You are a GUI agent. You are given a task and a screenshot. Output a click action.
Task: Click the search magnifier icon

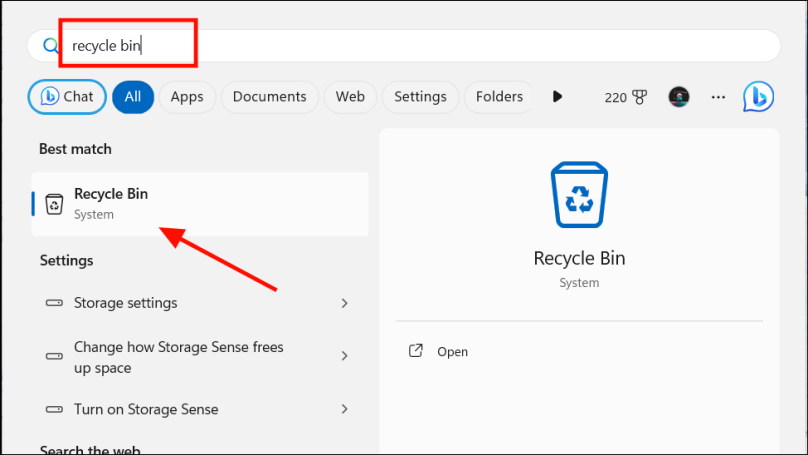coord(50,45)
